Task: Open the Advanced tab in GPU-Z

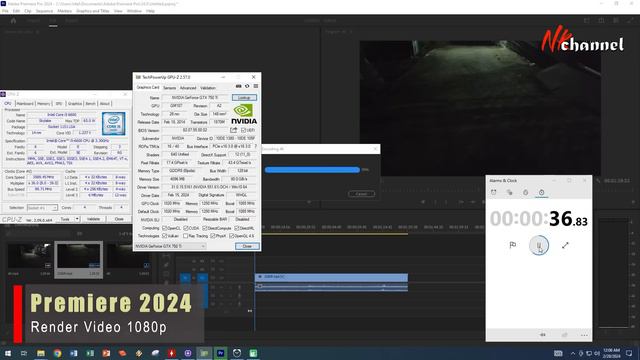Action: tap(188, 88)
